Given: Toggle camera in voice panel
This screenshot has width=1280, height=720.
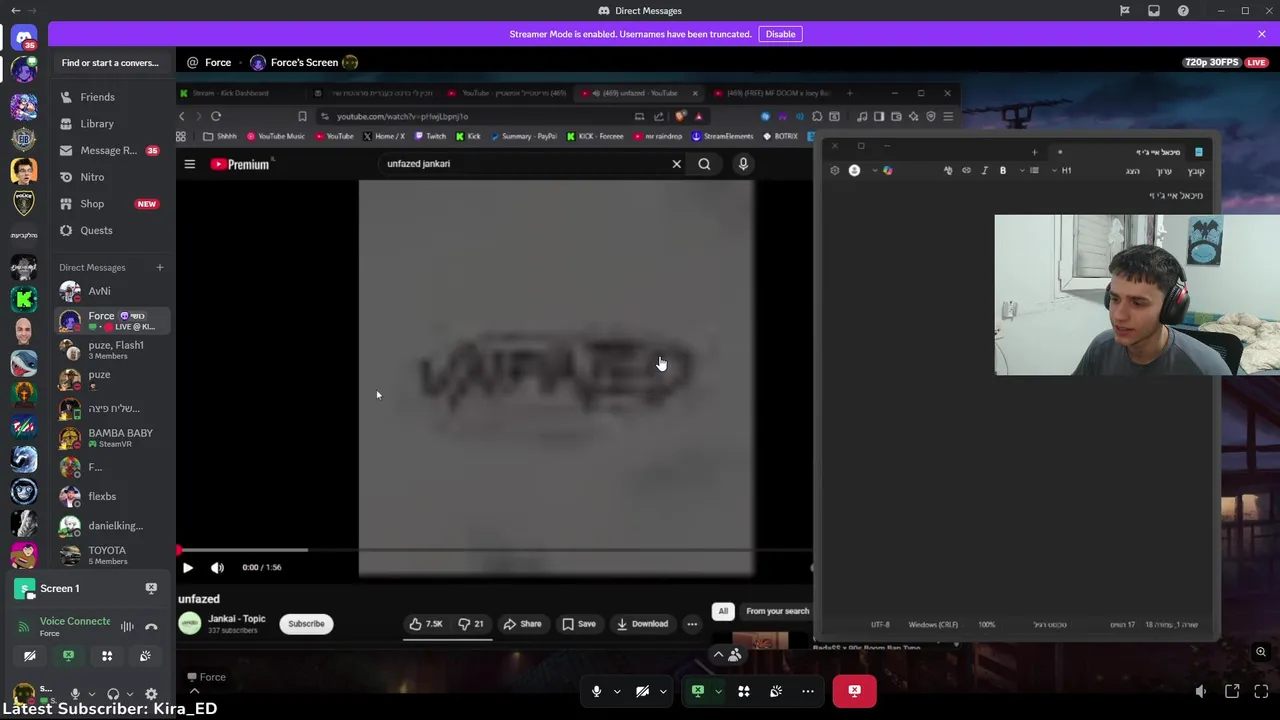Looking at the screenshot, I should click(30, 656).
